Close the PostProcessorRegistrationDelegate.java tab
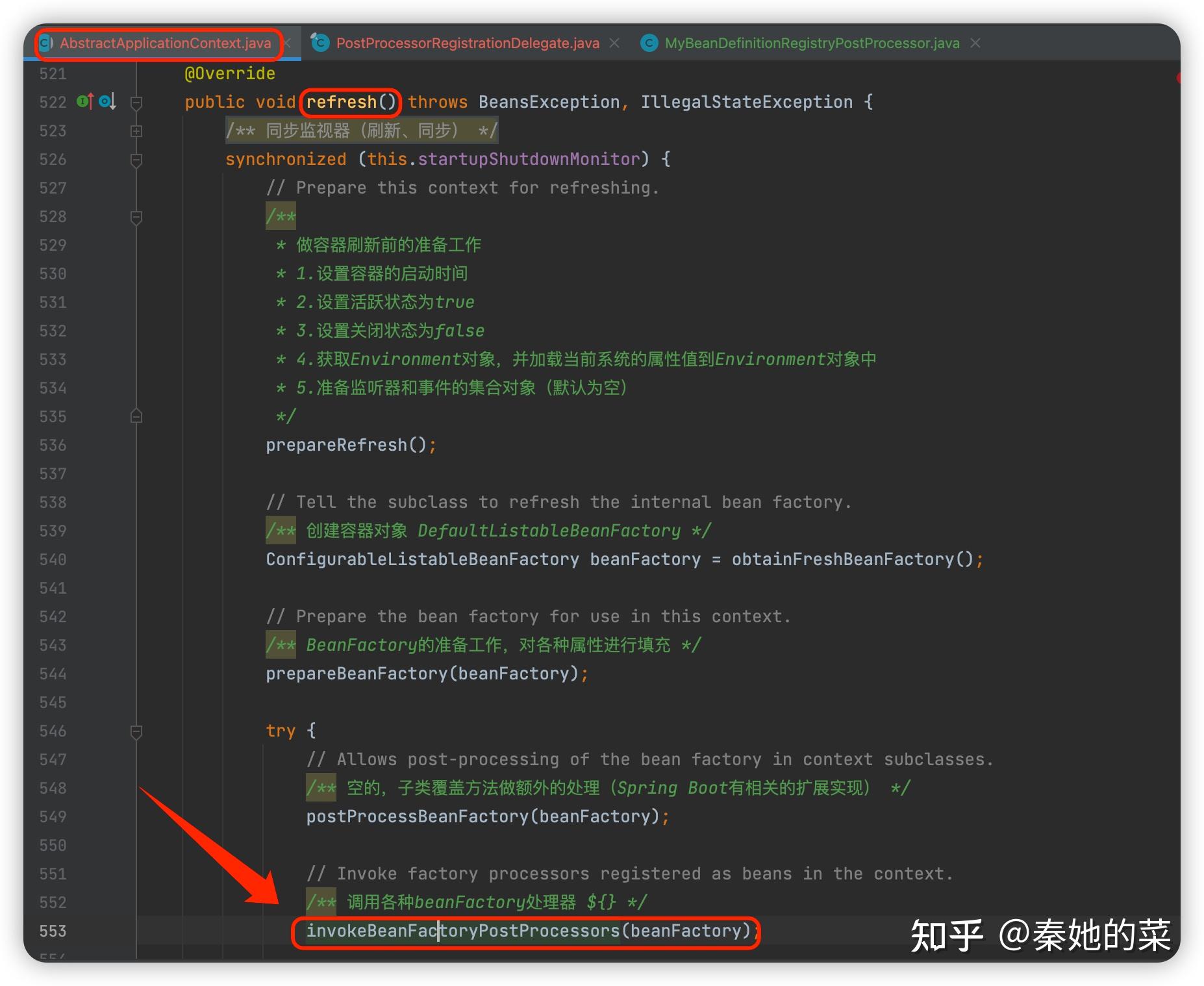This screenshot has width=1204, height=986. coord(614,43)
